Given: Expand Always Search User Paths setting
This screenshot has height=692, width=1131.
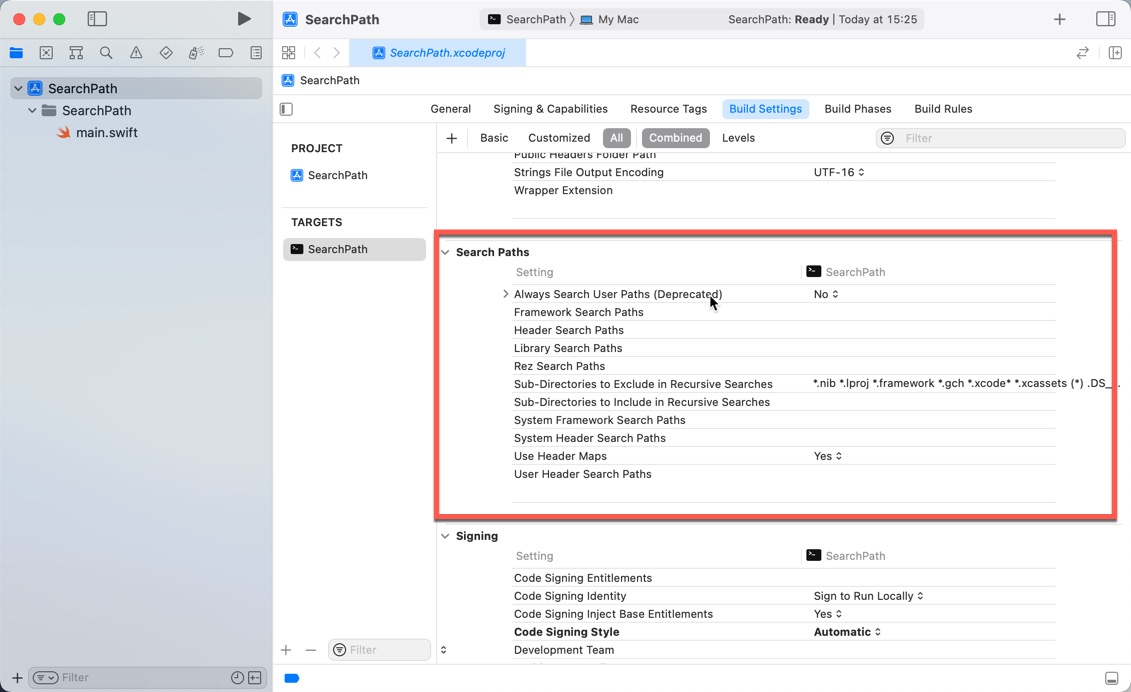Looking at the screenshot, I should 506,294.
